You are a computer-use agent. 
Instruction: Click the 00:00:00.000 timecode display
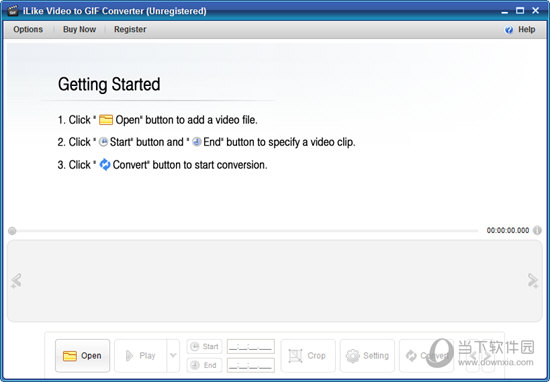(x=508, y=230)
